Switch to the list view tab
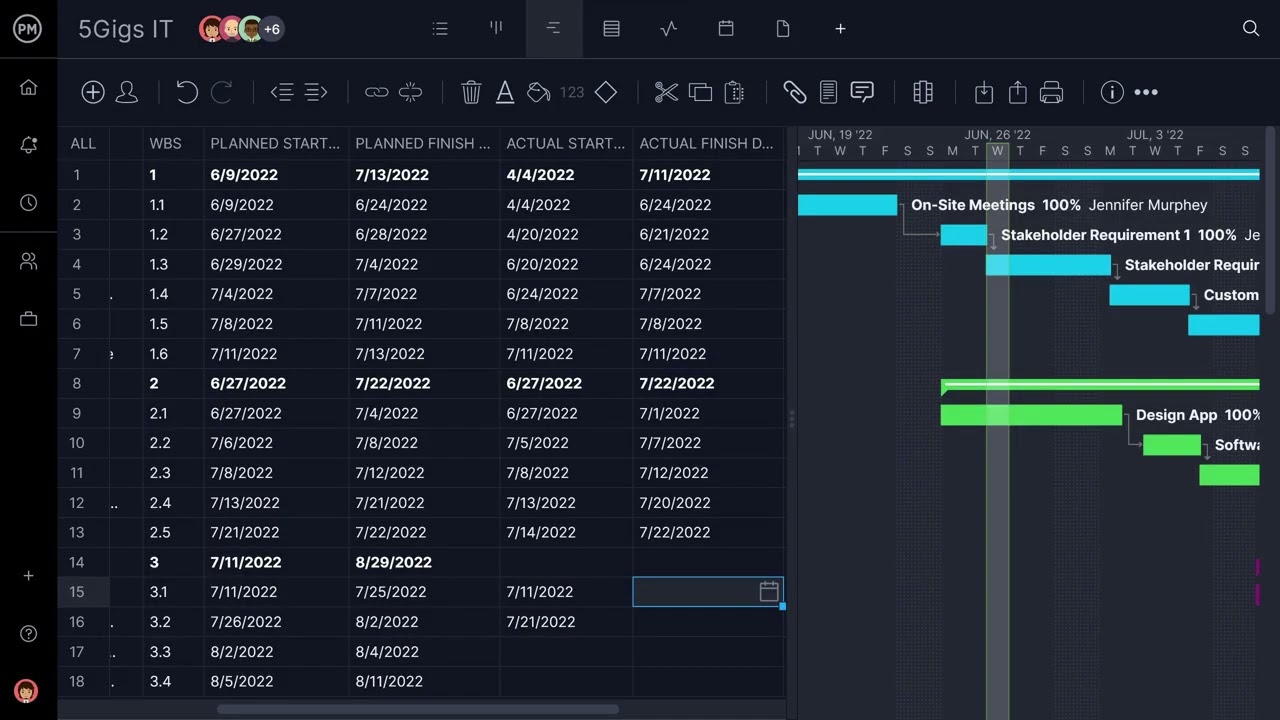1280x720 pixels. [x=440, y=29]
